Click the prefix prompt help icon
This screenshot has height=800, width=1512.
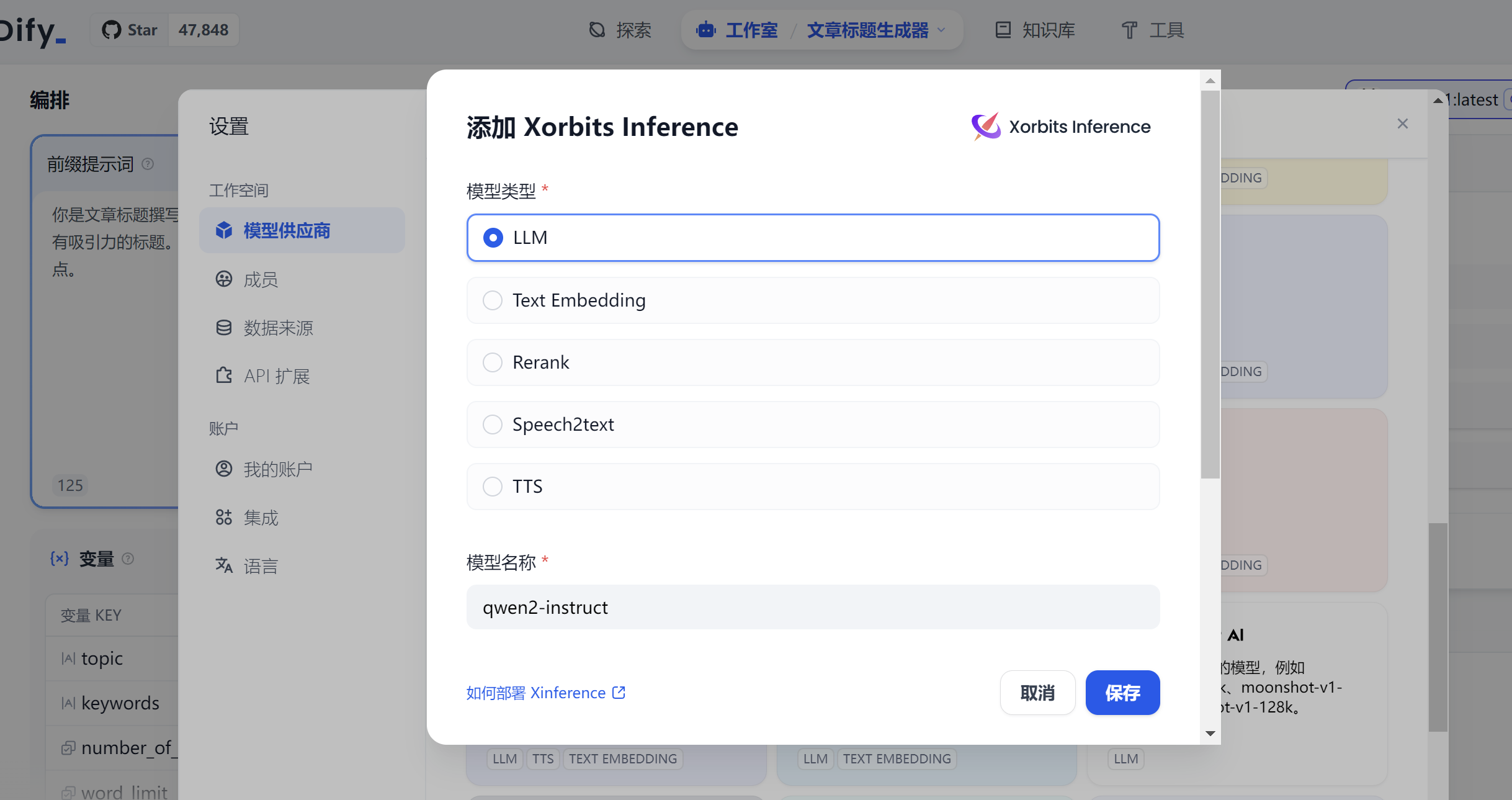[x=148, y=164]
